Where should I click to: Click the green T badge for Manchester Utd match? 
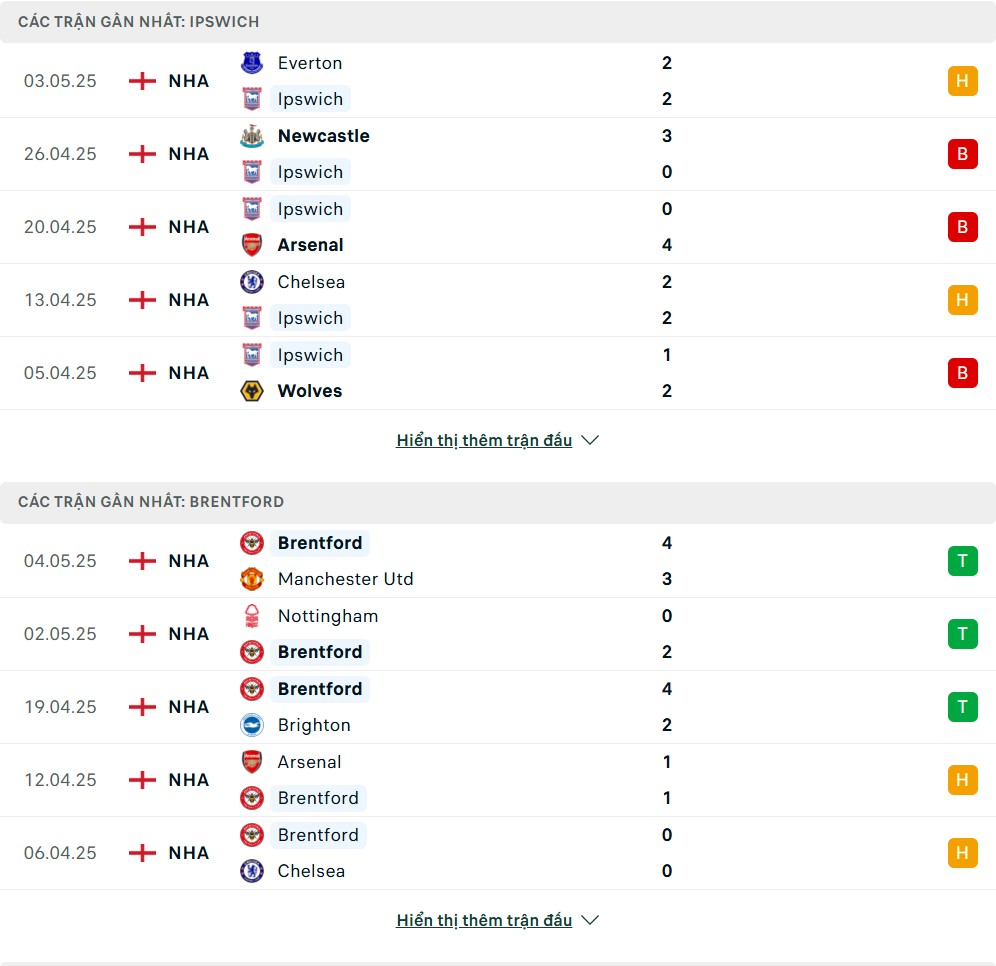click(x=962, y=561)
